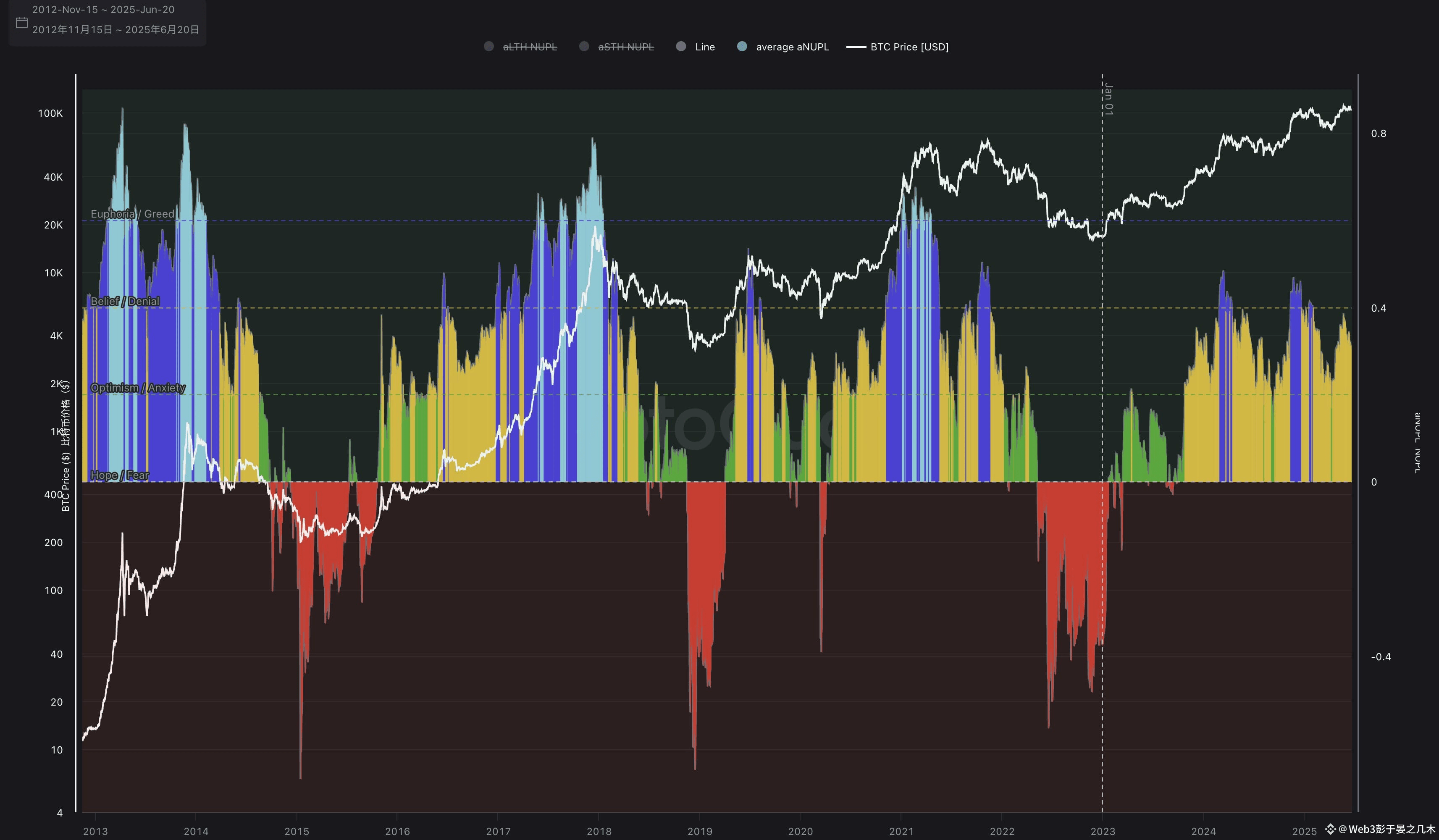Click the Chinese date range text

[116, 30]
